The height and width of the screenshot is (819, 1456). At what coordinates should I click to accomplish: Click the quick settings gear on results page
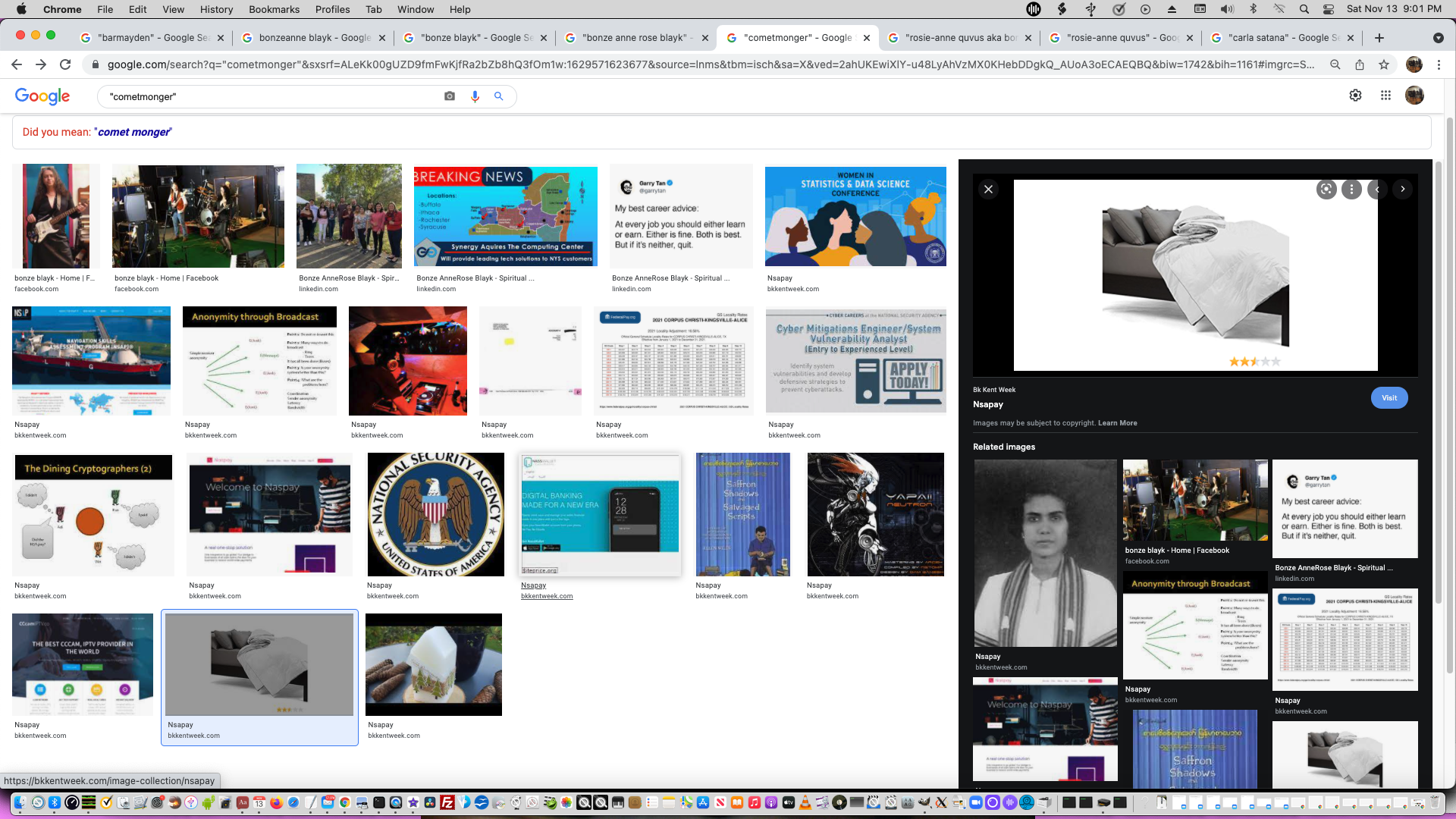coord(1356,95)
